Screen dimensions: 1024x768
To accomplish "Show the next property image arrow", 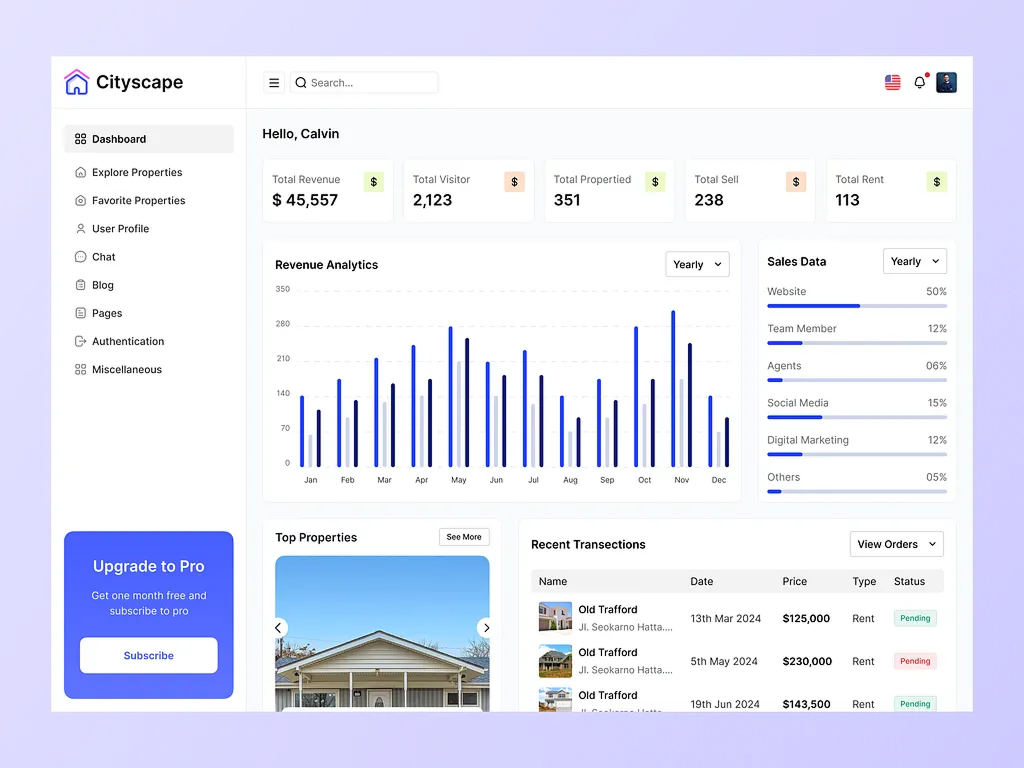I will (x=486, y=628).
